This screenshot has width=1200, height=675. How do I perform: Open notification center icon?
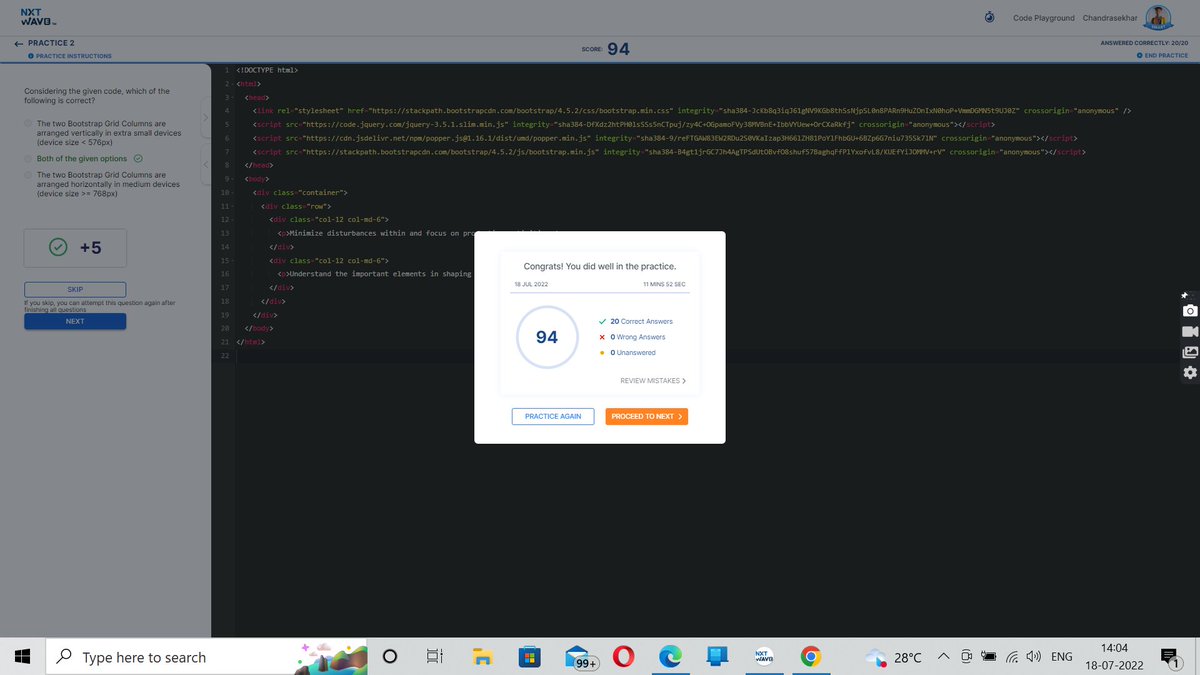(x=1172, y=657)
